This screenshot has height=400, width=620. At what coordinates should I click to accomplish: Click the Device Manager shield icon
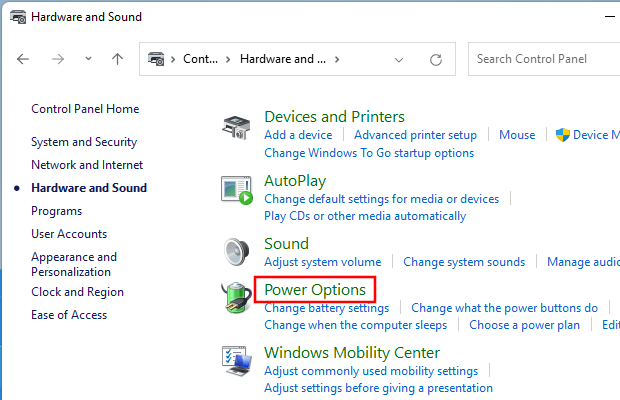(x=563, y=135)
